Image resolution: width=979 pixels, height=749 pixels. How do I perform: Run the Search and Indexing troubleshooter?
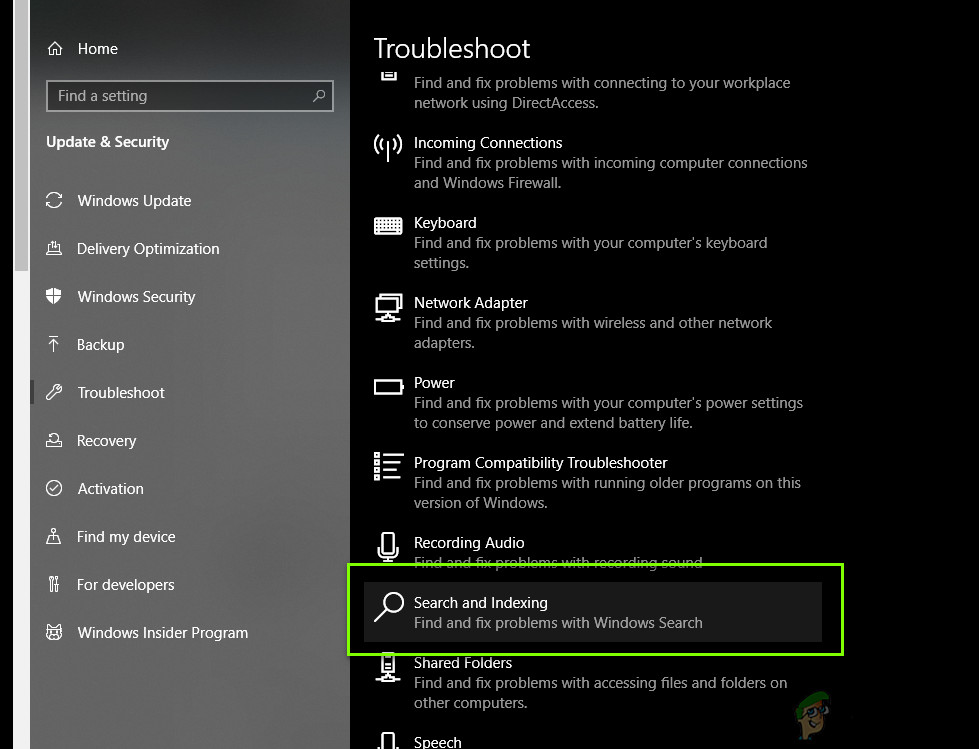tap(593, 612)
